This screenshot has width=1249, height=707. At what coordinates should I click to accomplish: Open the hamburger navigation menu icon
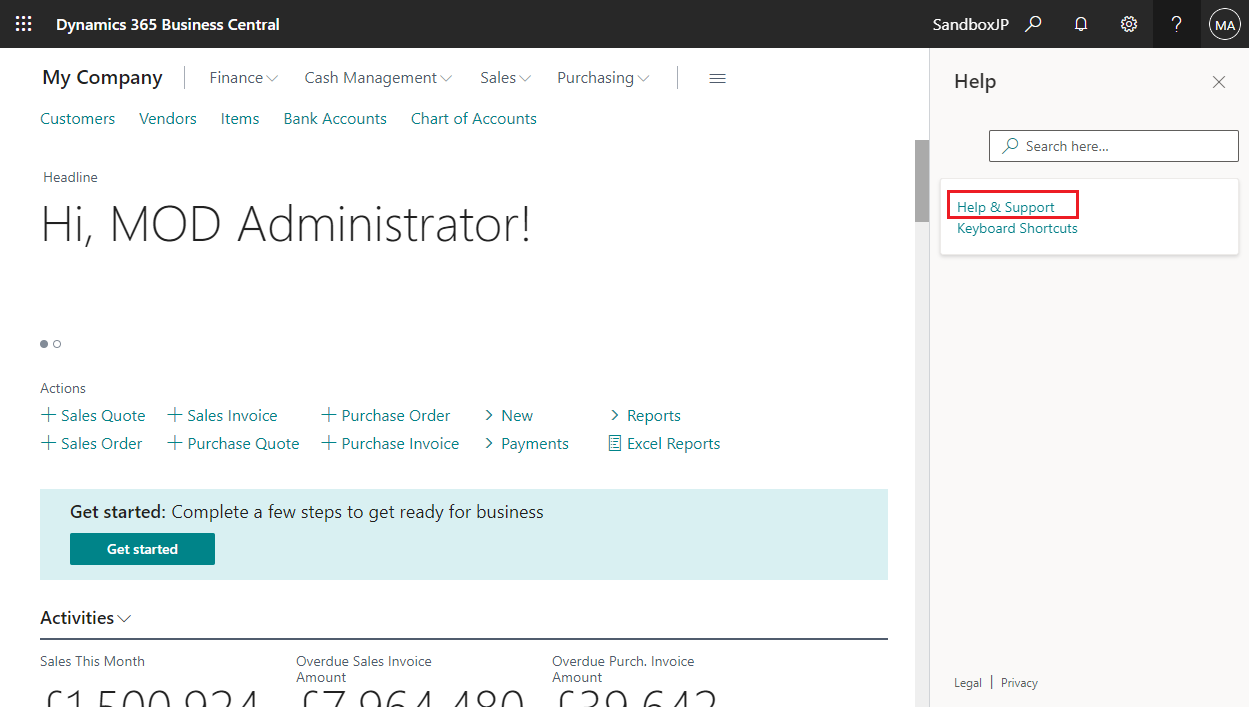[717, 78]
